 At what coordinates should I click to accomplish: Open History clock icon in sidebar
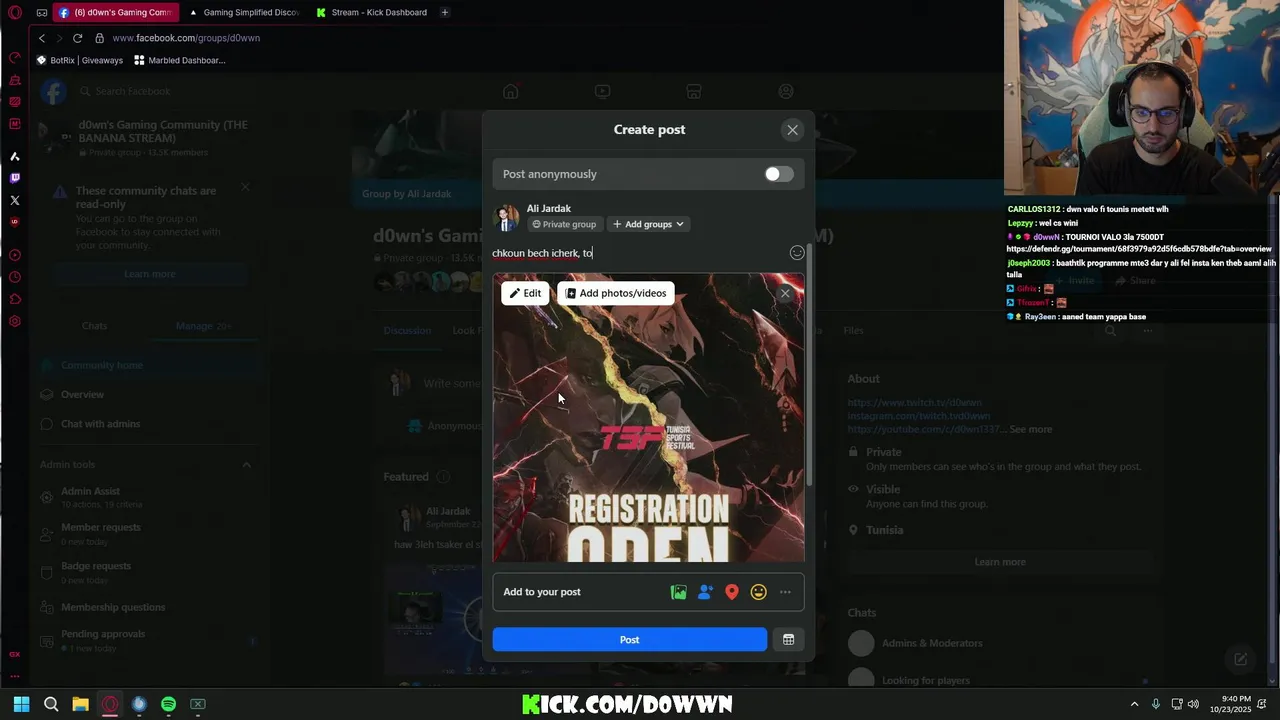pyautogui.click(x=15, y=277)
